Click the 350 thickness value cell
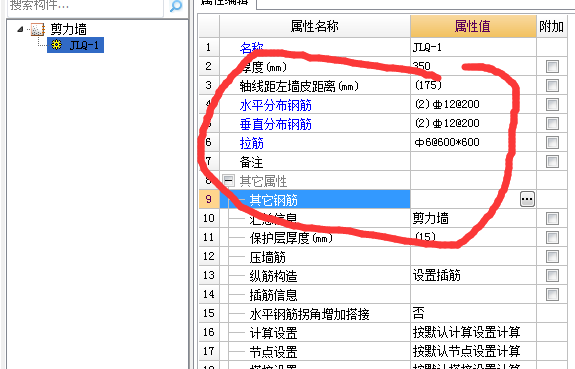 [473, 66]
